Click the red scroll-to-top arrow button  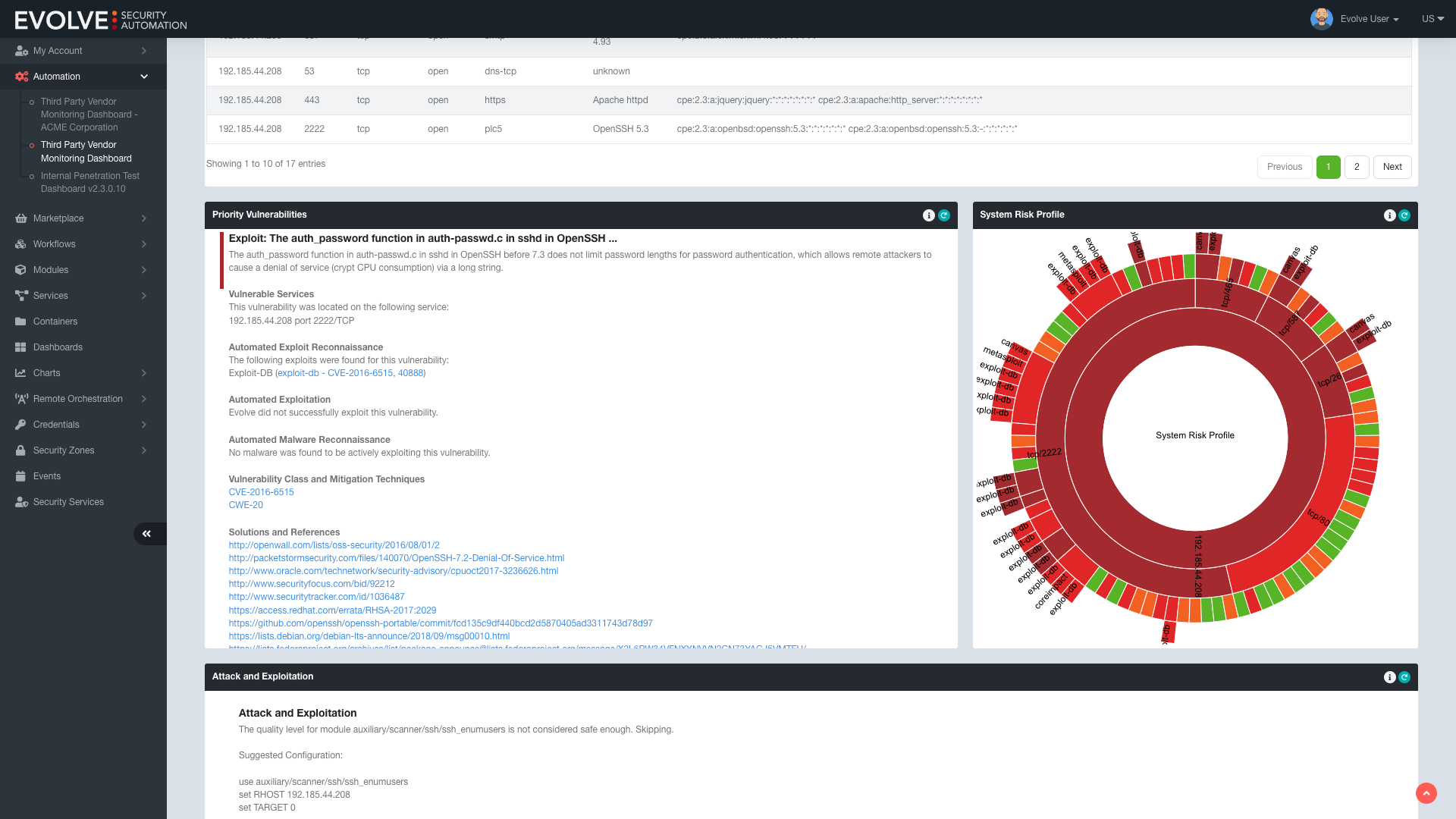(1426, 793)
